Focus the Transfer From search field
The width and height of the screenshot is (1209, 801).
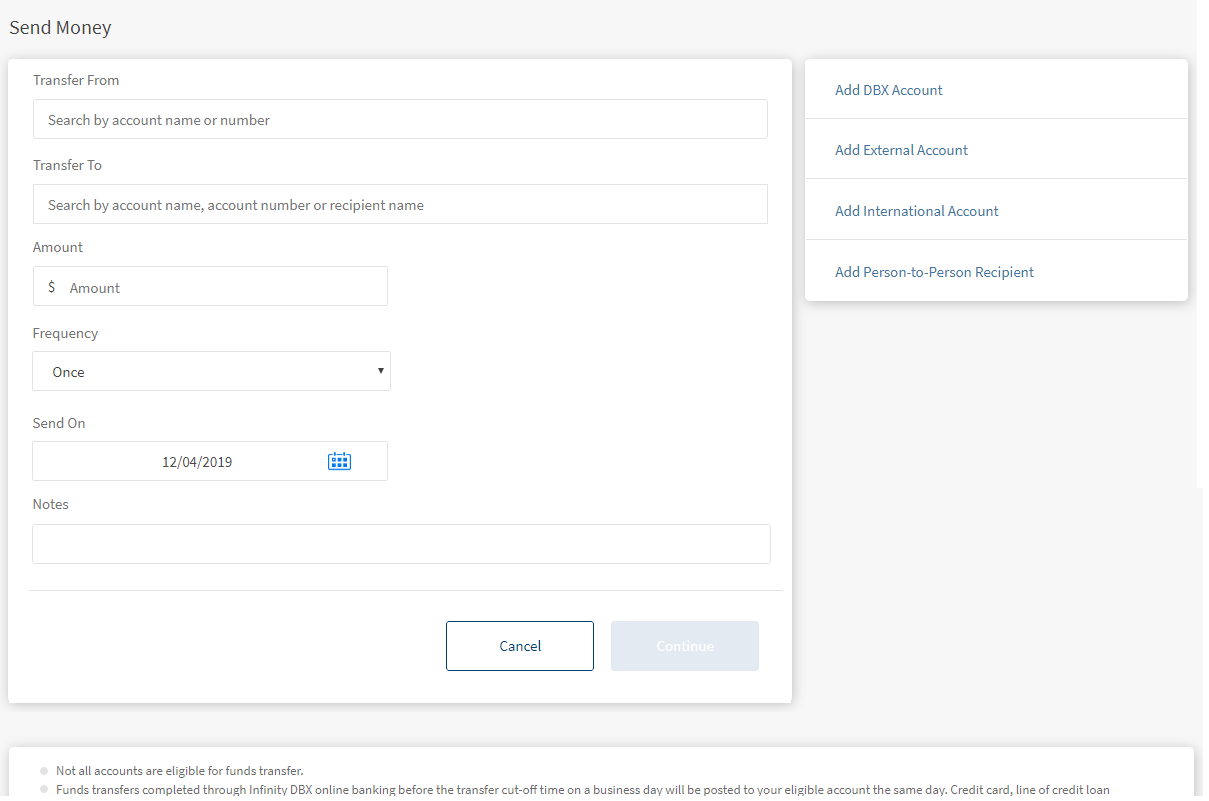point(400,120)
